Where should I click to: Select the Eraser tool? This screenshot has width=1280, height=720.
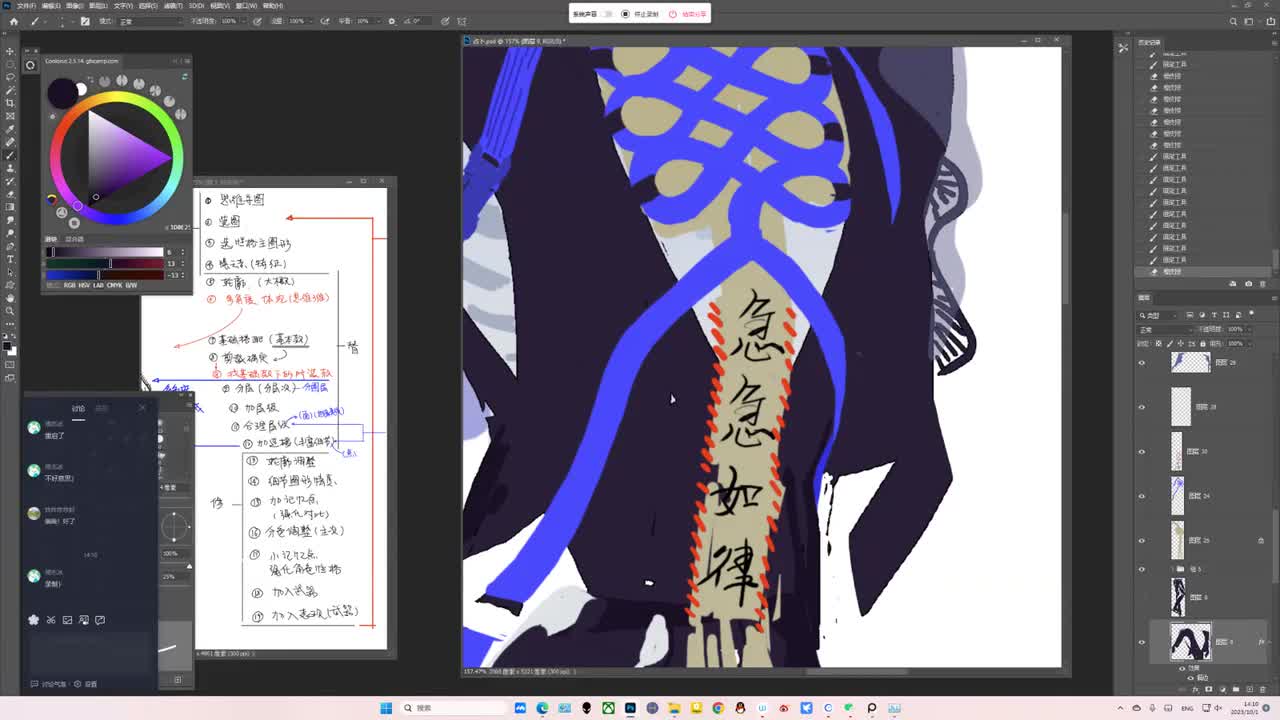[10, 194]
